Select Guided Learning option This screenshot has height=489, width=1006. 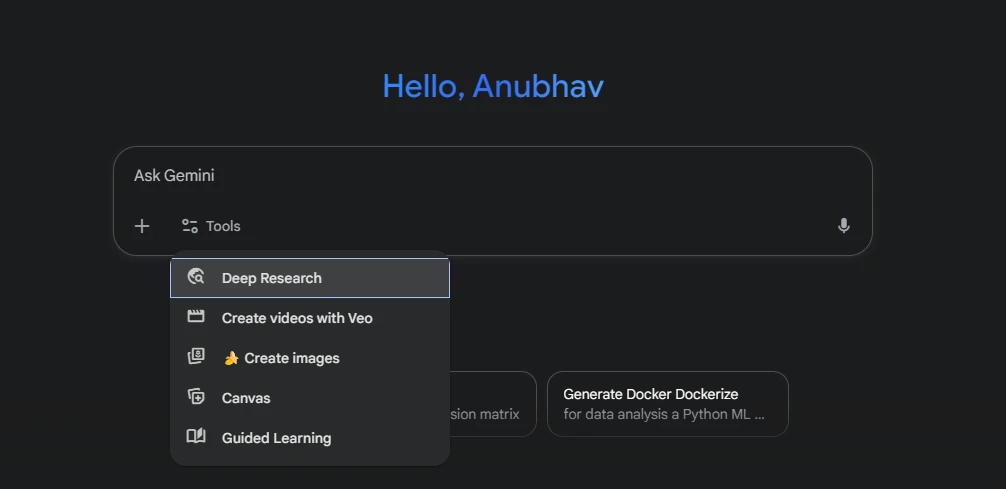tap(310, 438)
